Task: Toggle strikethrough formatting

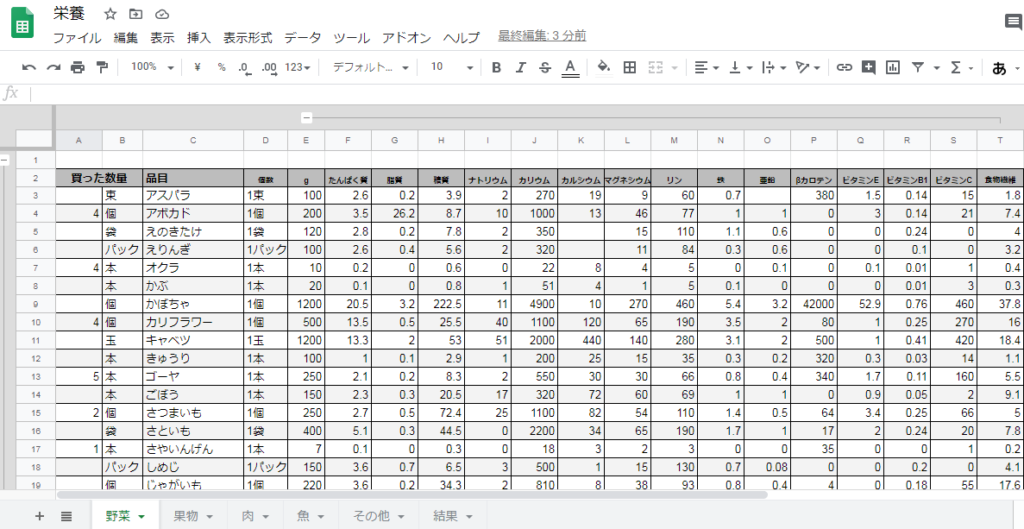Action: click(x=545, y=67)
